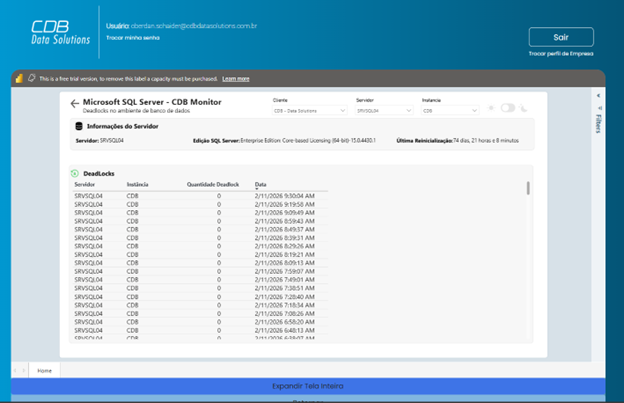Click the sun icon near theme switch
Viewport: 624px width, 403px height.
(x=491, y=108)
